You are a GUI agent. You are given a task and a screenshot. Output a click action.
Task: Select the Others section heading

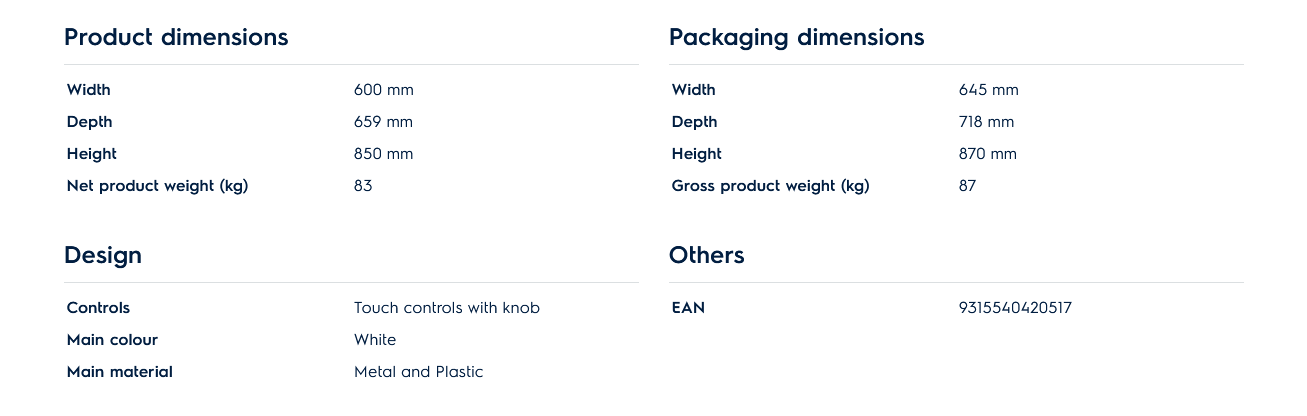pos(707,256)
